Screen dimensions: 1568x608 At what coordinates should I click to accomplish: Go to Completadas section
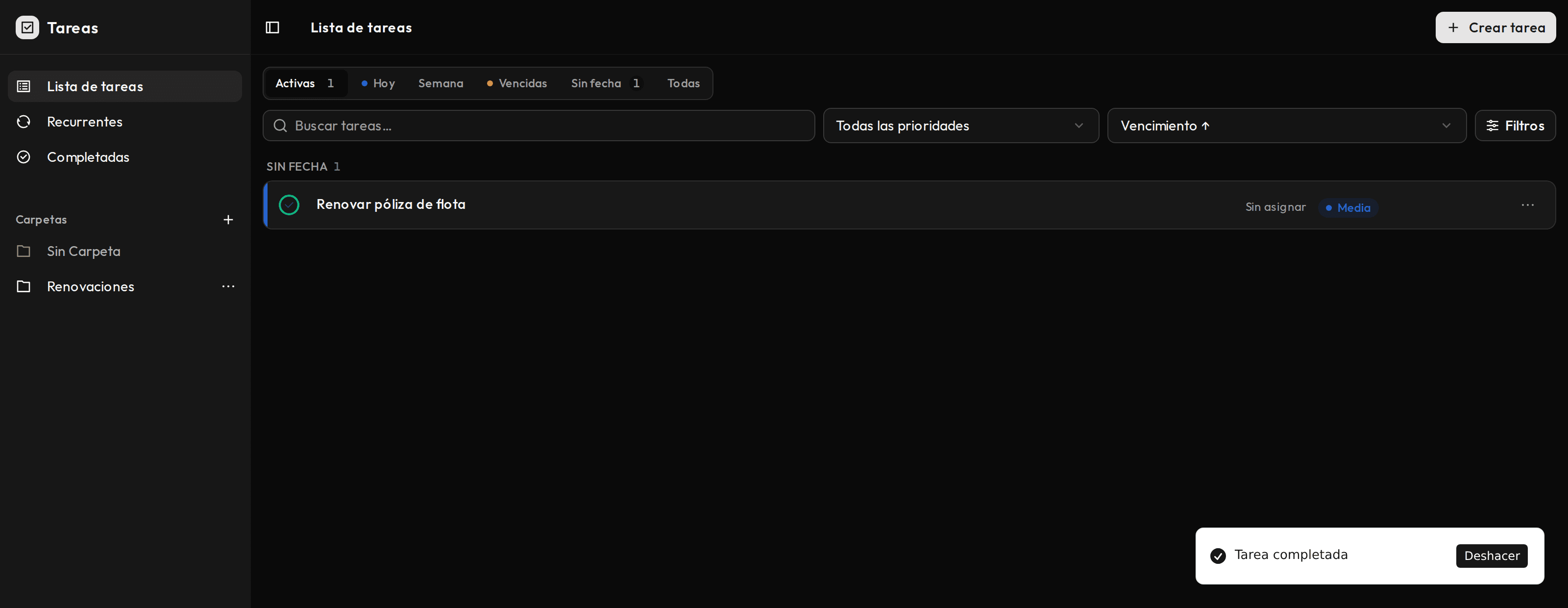point(125,157)
